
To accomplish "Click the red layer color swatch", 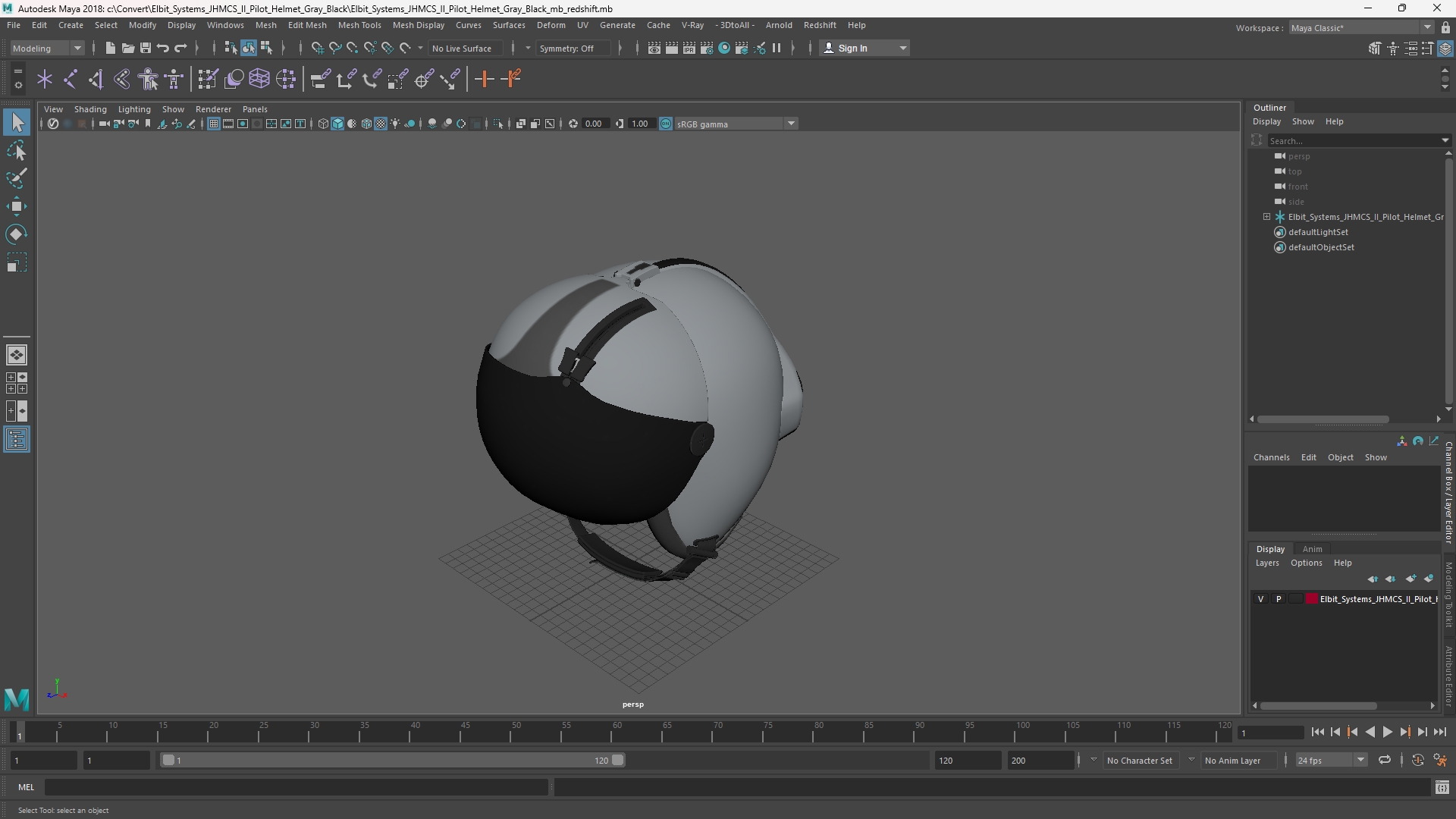I will click(1312, 599).
